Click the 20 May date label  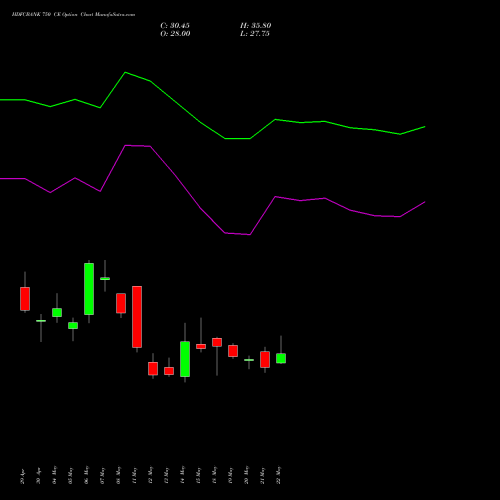tap(246, 475)
